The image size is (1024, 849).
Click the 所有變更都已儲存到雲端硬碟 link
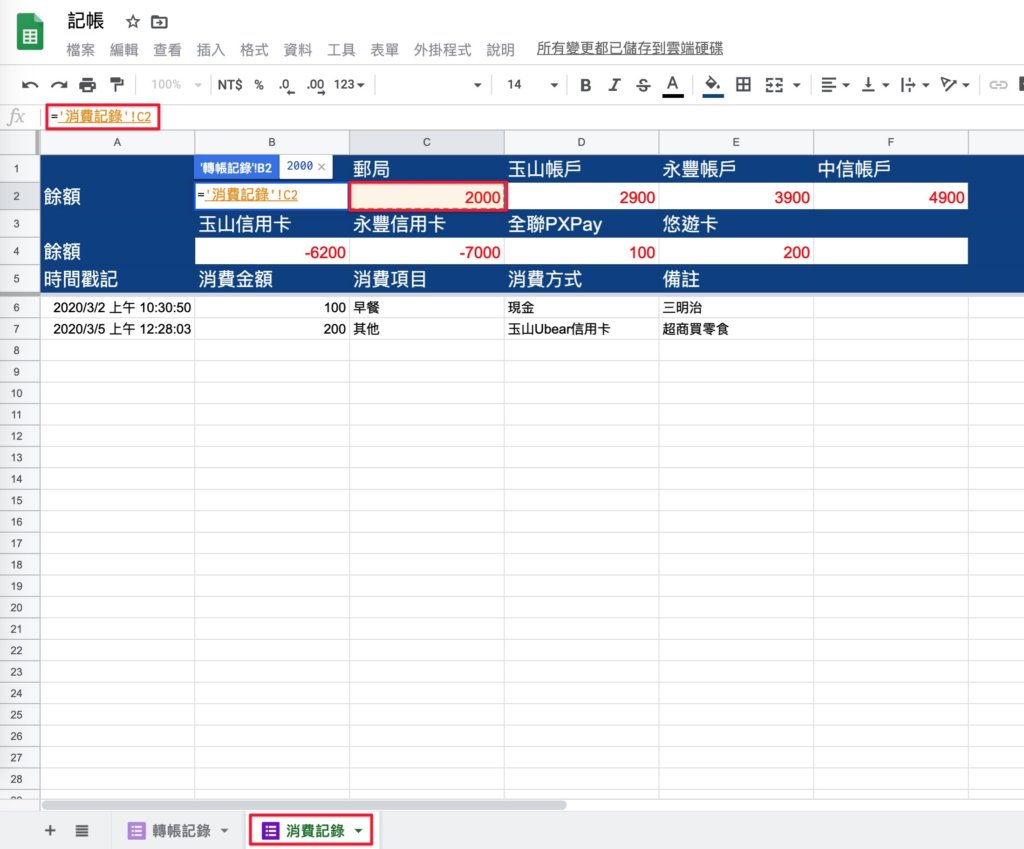pos(630,48)
